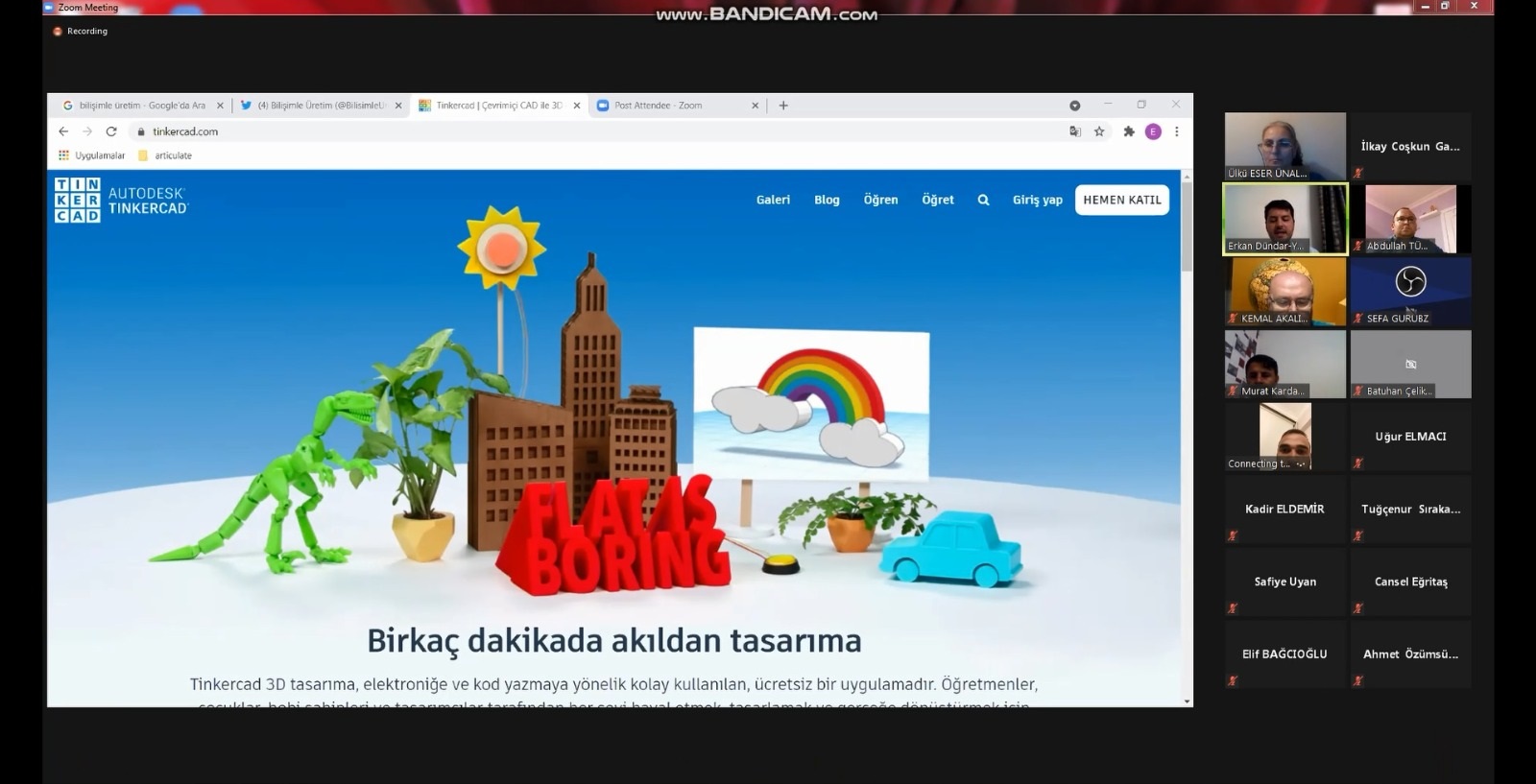1536x784 pixels.
Task: Select Cansel Eğritaş participant tile
Action: click(x=1410, y=582)
